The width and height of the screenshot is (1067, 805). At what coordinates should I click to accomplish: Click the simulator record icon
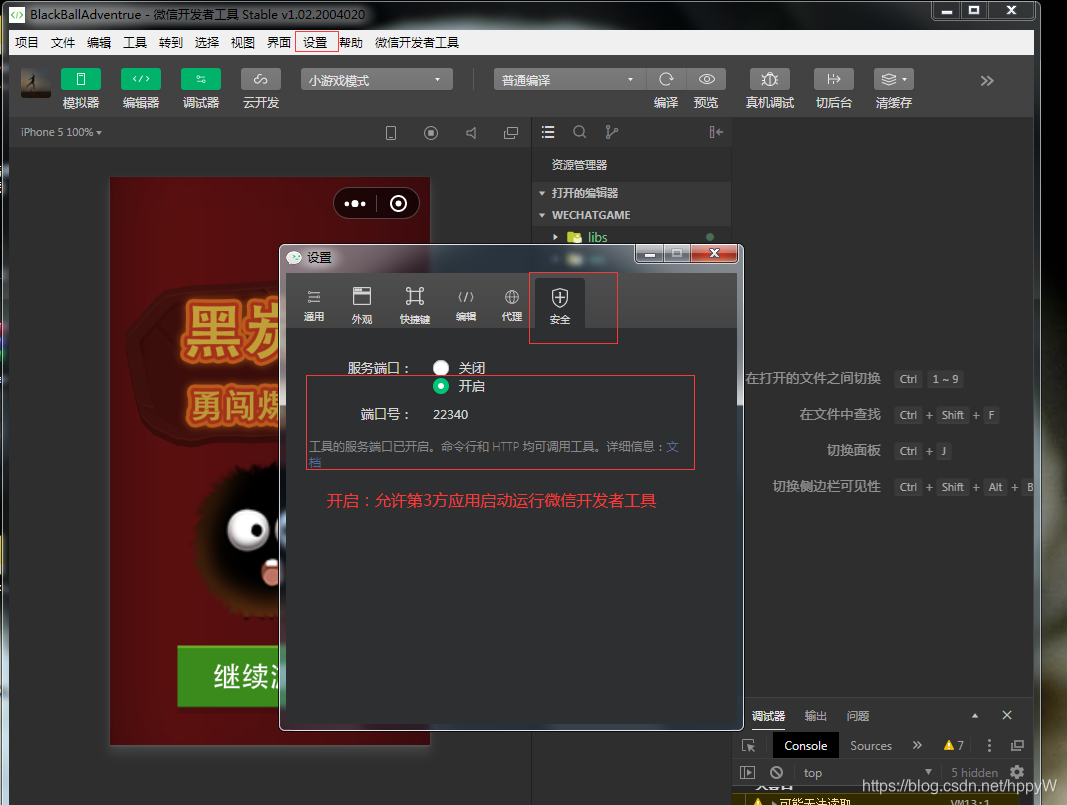pyautogui.click(x=431, y=133)
